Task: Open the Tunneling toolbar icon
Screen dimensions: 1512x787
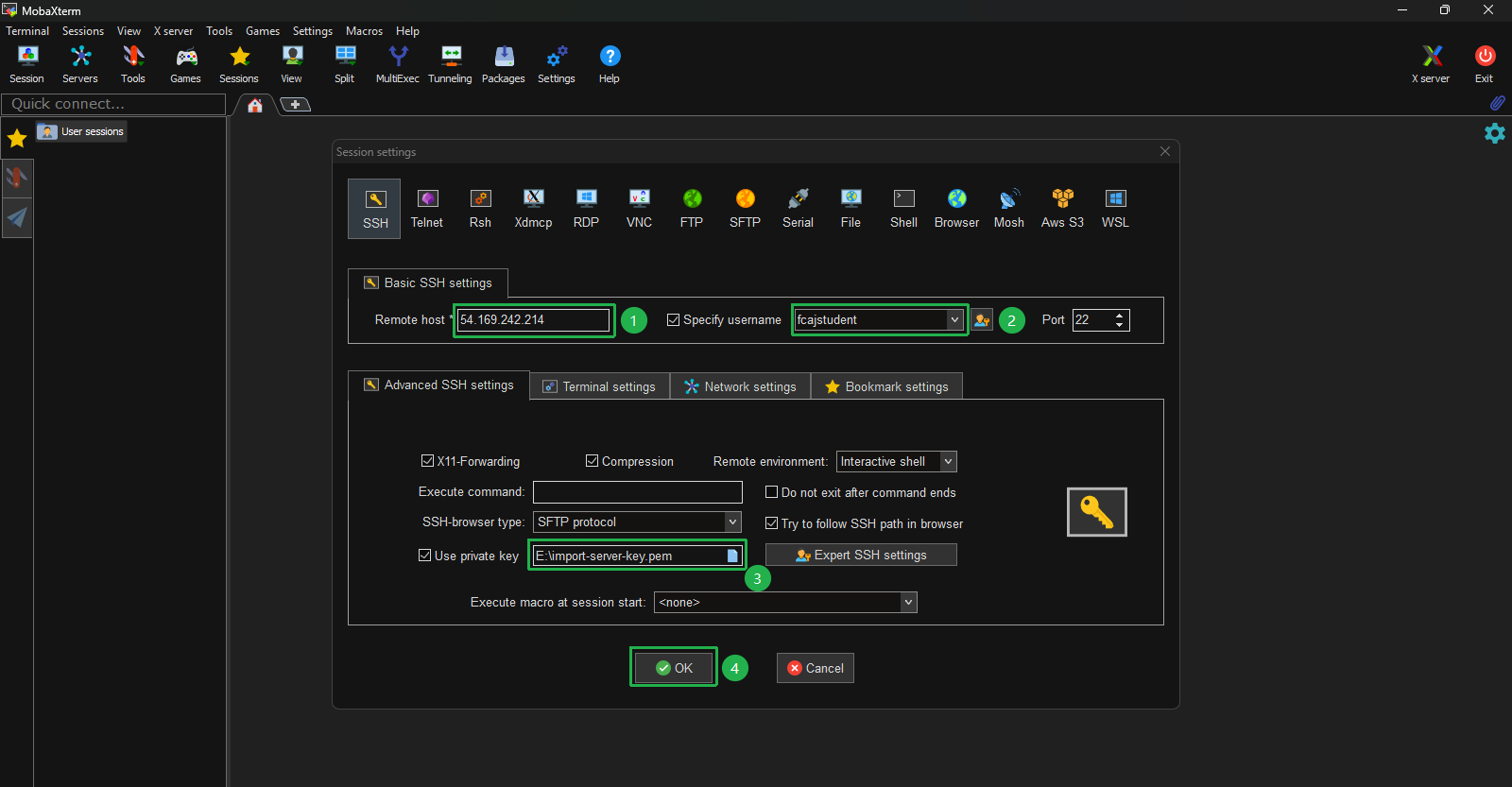Action: [451, 65]
